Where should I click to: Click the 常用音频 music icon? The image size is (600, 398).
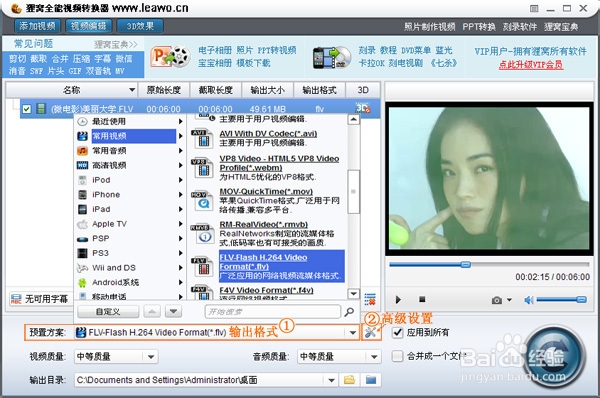click(x=82, y=151)
